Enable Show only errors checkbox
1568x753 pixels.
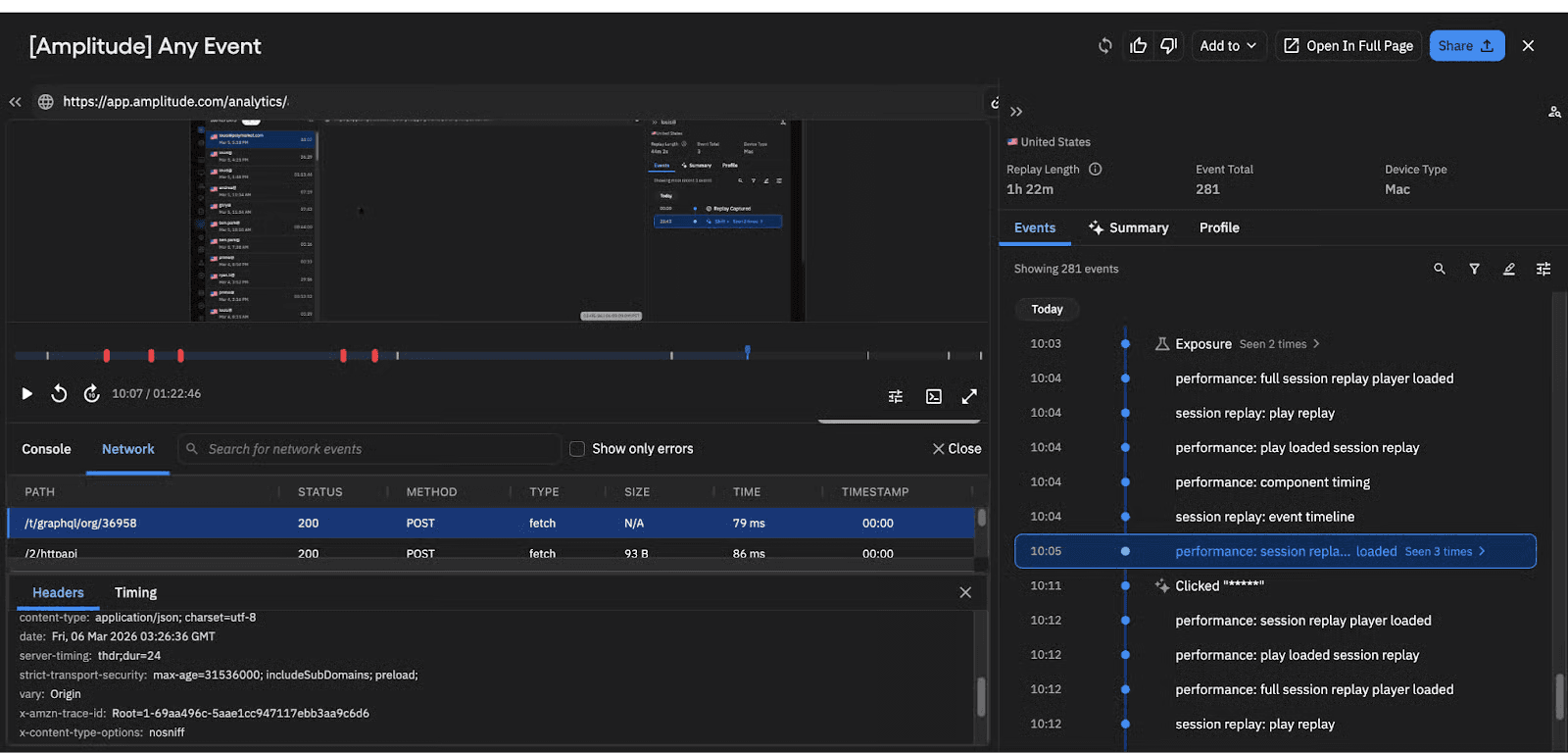(577, 449)
